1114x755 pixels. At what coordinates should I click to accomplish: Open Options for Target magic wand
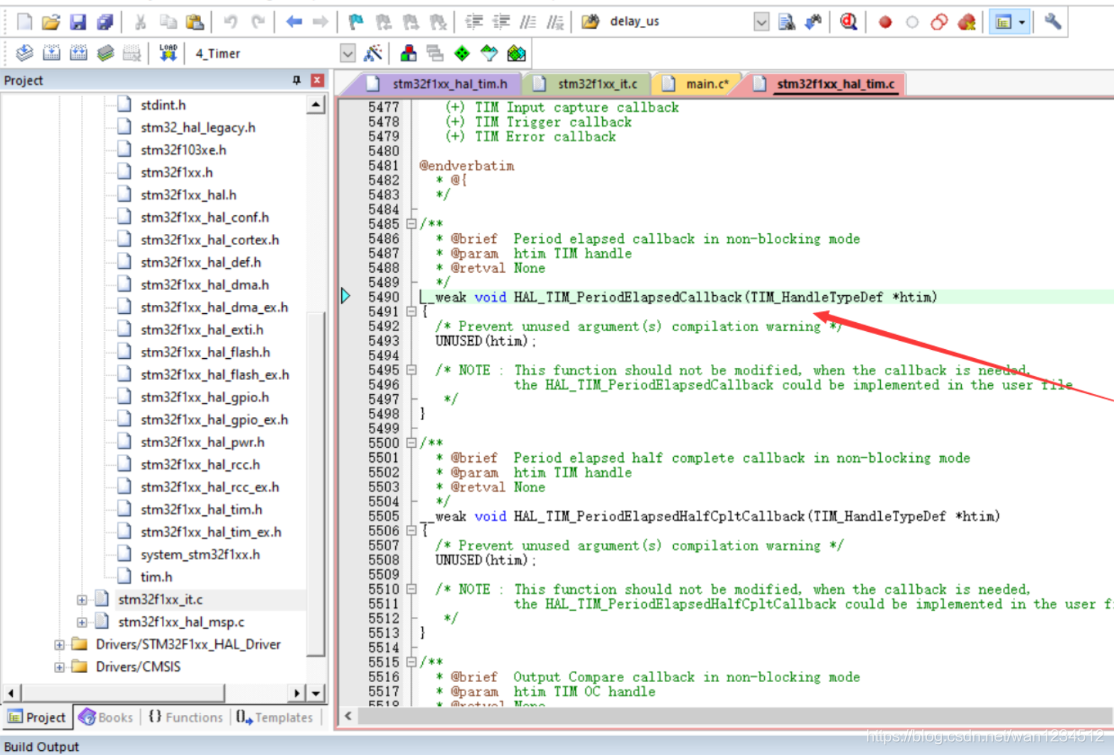pos(373,53)
